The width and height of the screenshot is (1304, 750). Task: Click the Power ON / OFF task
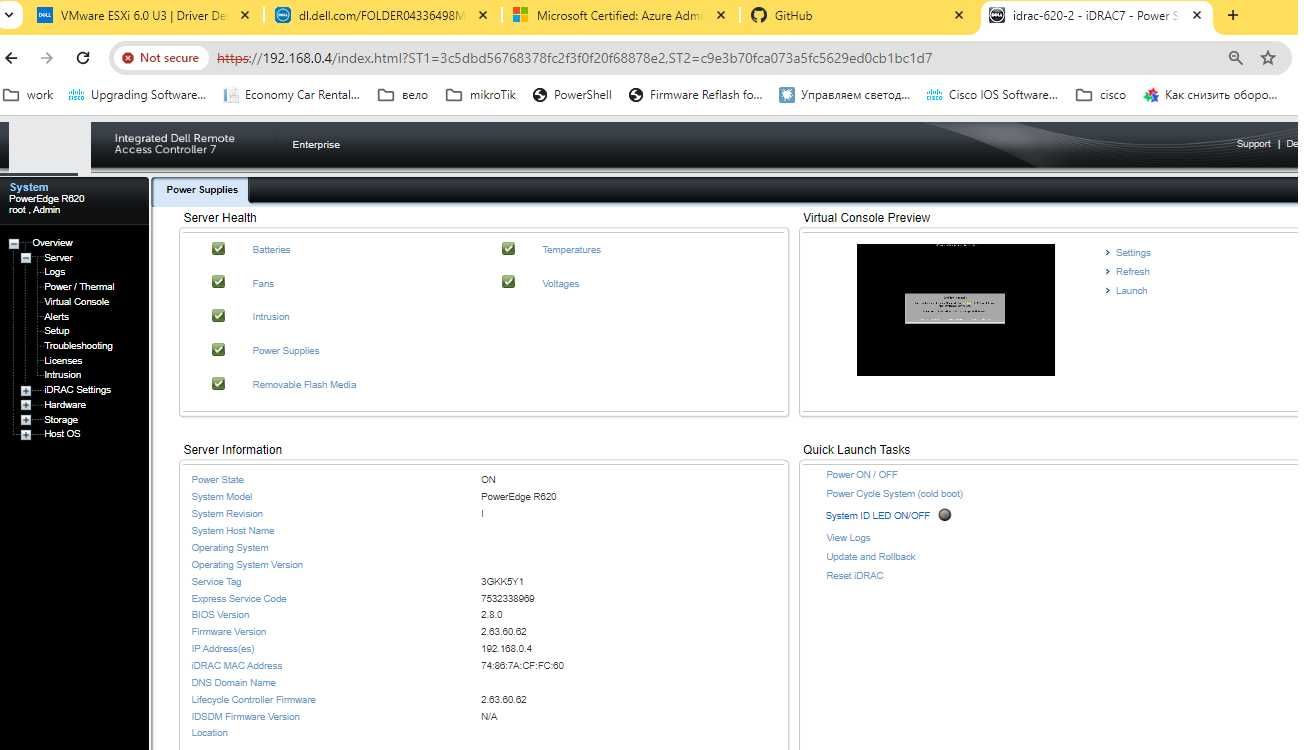click(x=862, y=475)
